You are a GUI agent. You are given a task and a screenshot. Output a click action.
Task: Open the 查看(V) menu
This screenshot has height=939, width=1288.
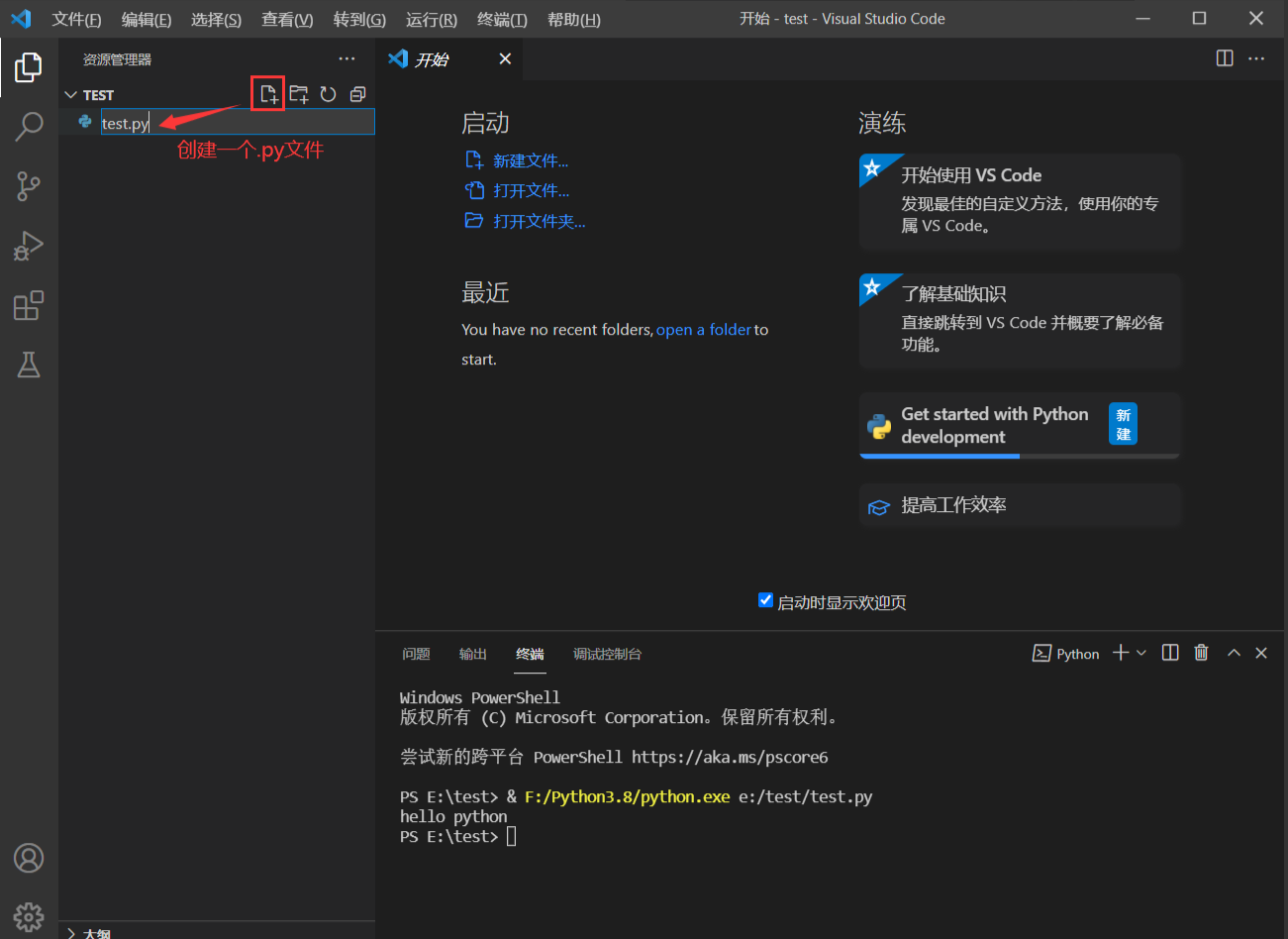click(287, 19)
